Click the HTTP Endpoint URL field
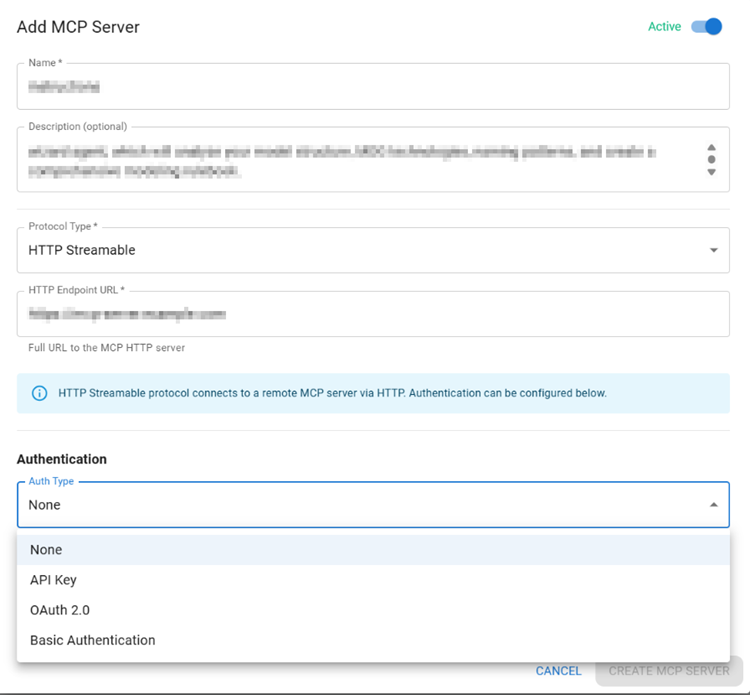Screen dimensions: 750x695 (x=372, y=315)
